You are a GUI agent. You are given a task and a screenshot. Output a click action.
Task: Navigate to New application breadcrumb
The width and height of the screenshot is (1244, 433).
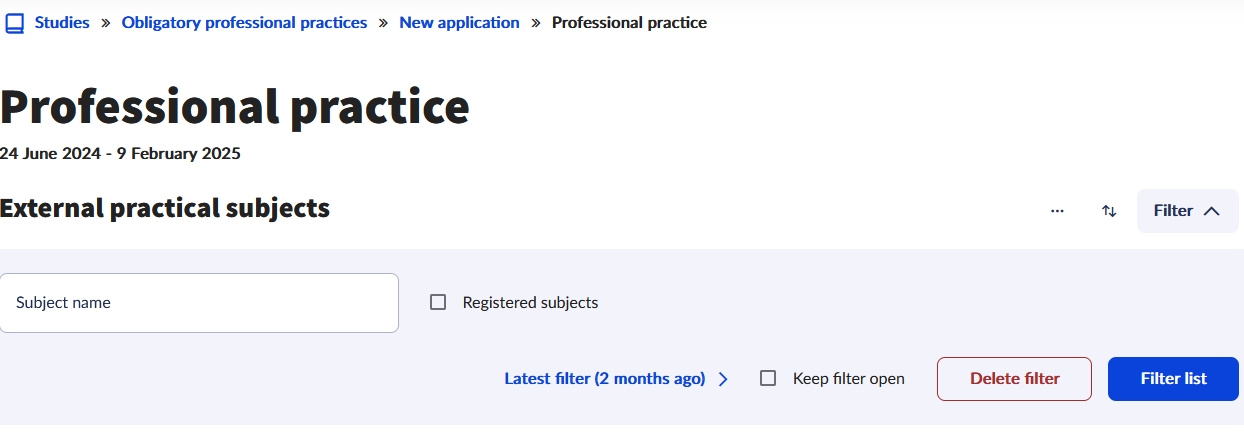click(x=459, y=22)
